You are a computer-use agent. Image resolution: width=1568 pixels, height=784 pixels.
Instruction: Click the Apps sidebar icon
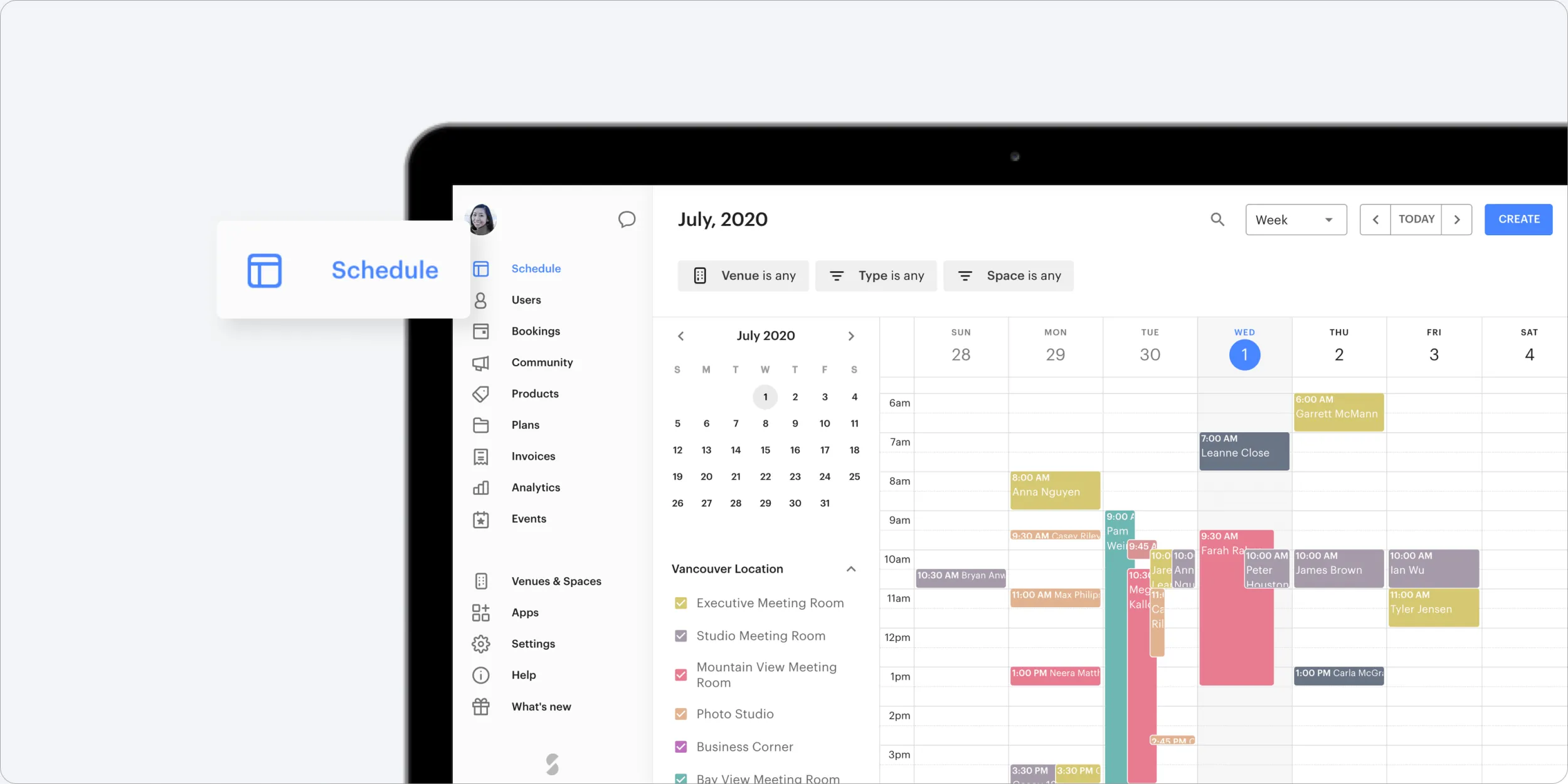coord(481,612)
